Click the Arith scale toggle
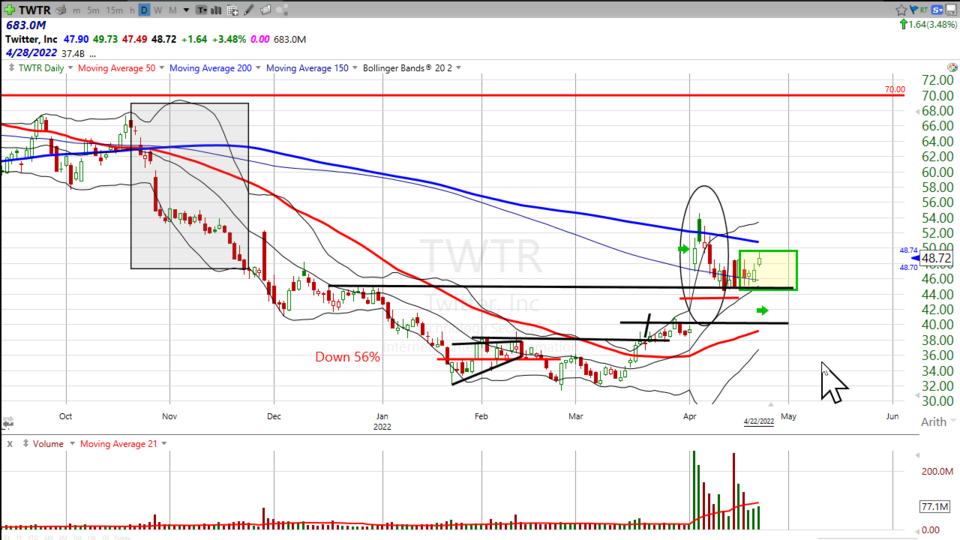 (934, 422)
